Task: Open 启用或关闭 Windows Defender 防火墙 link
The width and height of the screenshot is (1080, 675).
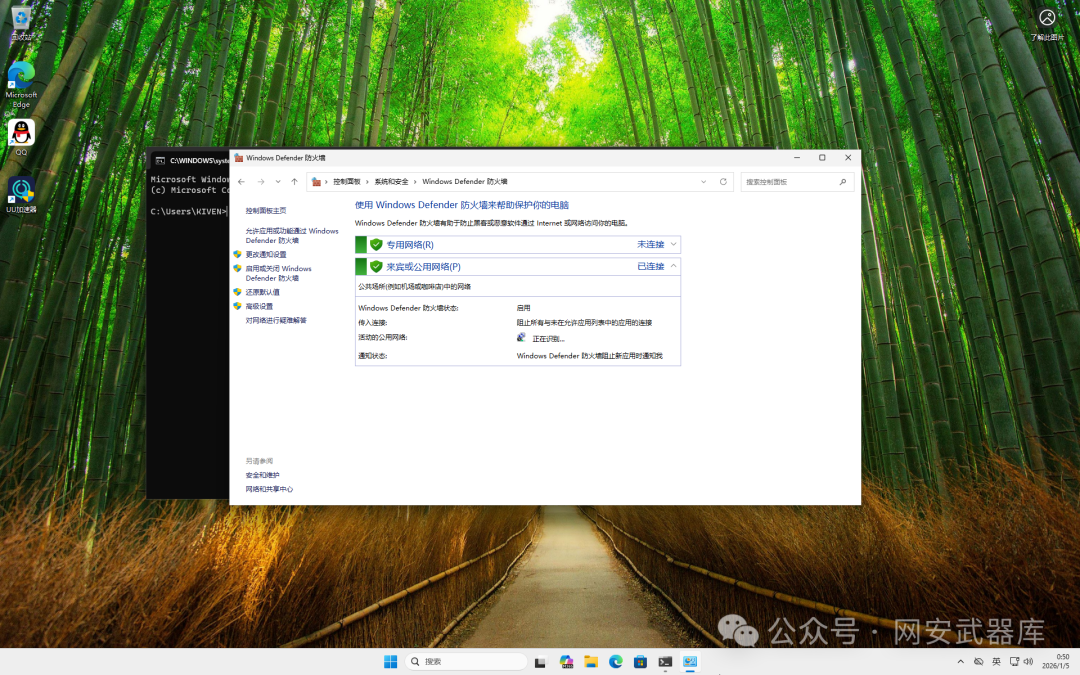Action: pyautogui.click(x=278, y=273)
